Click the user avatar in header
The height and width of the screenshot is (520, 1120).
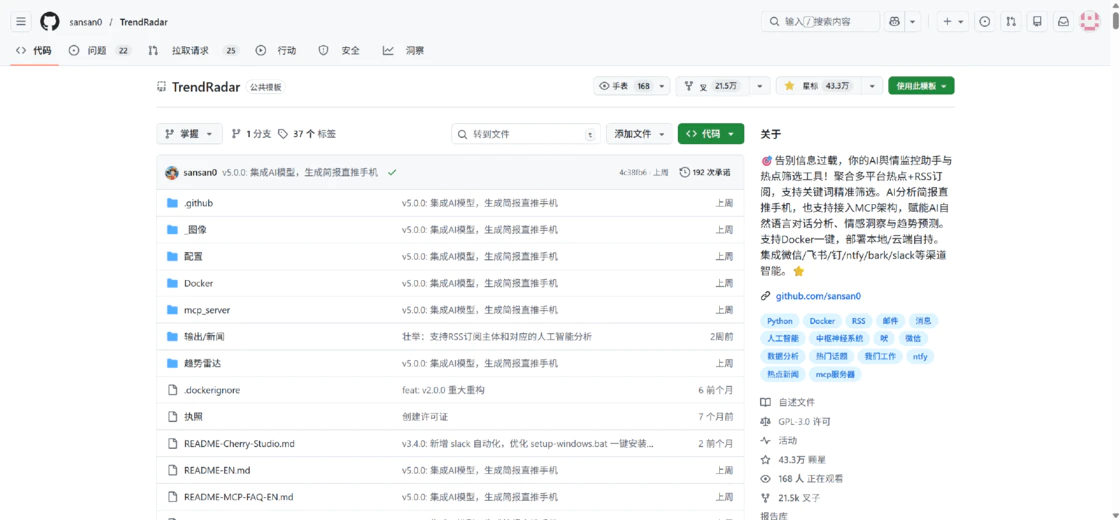(x=1089, y=21)
